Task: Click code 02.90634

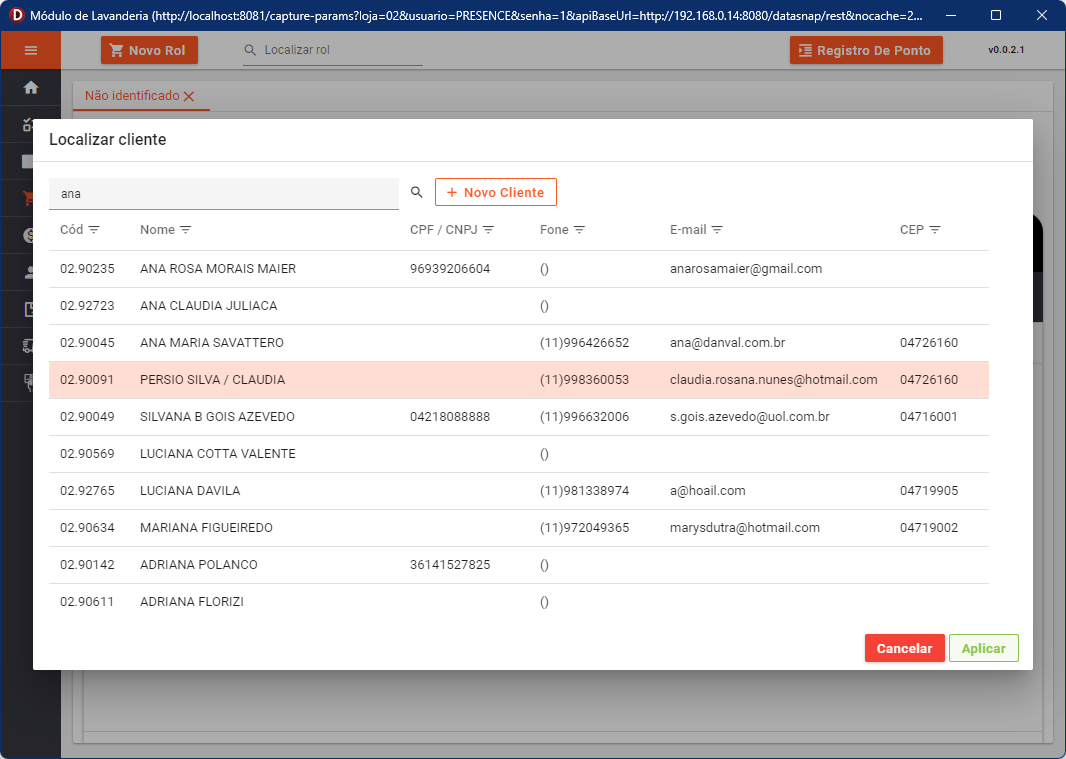Action: tap(87, 528)
